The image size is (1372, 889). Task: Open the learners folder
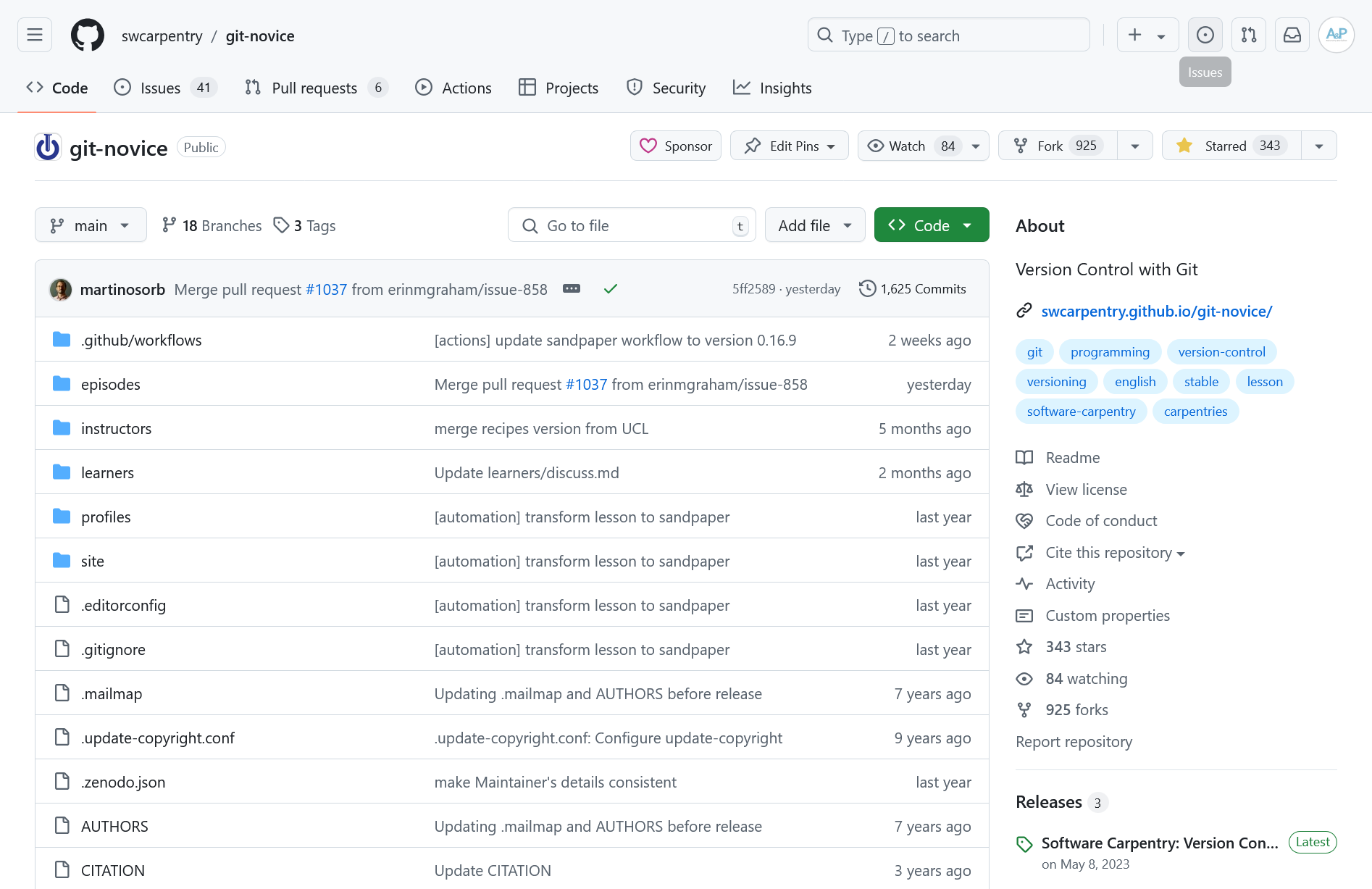click(107, 472)
